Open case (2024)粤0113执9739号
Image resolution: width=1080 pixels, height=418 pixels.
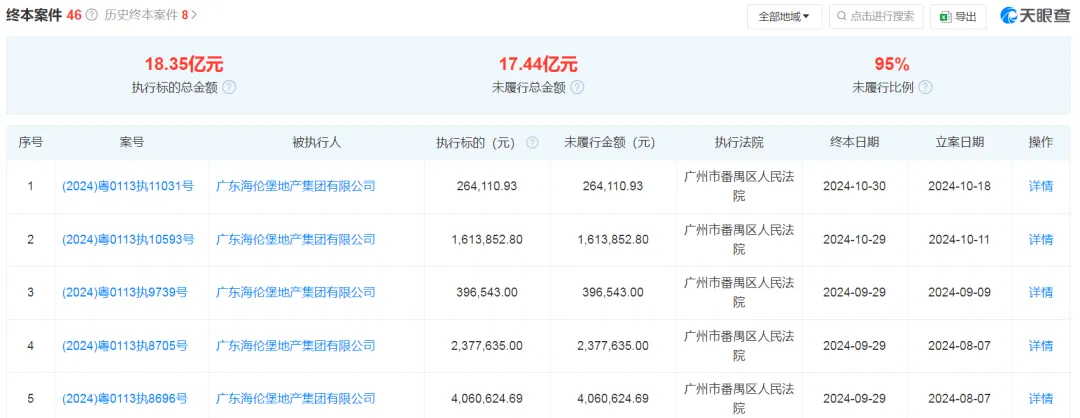124,292
